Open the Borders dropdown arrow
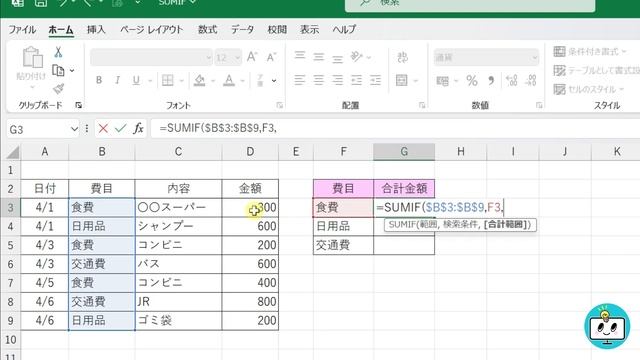 pos(182,81)
